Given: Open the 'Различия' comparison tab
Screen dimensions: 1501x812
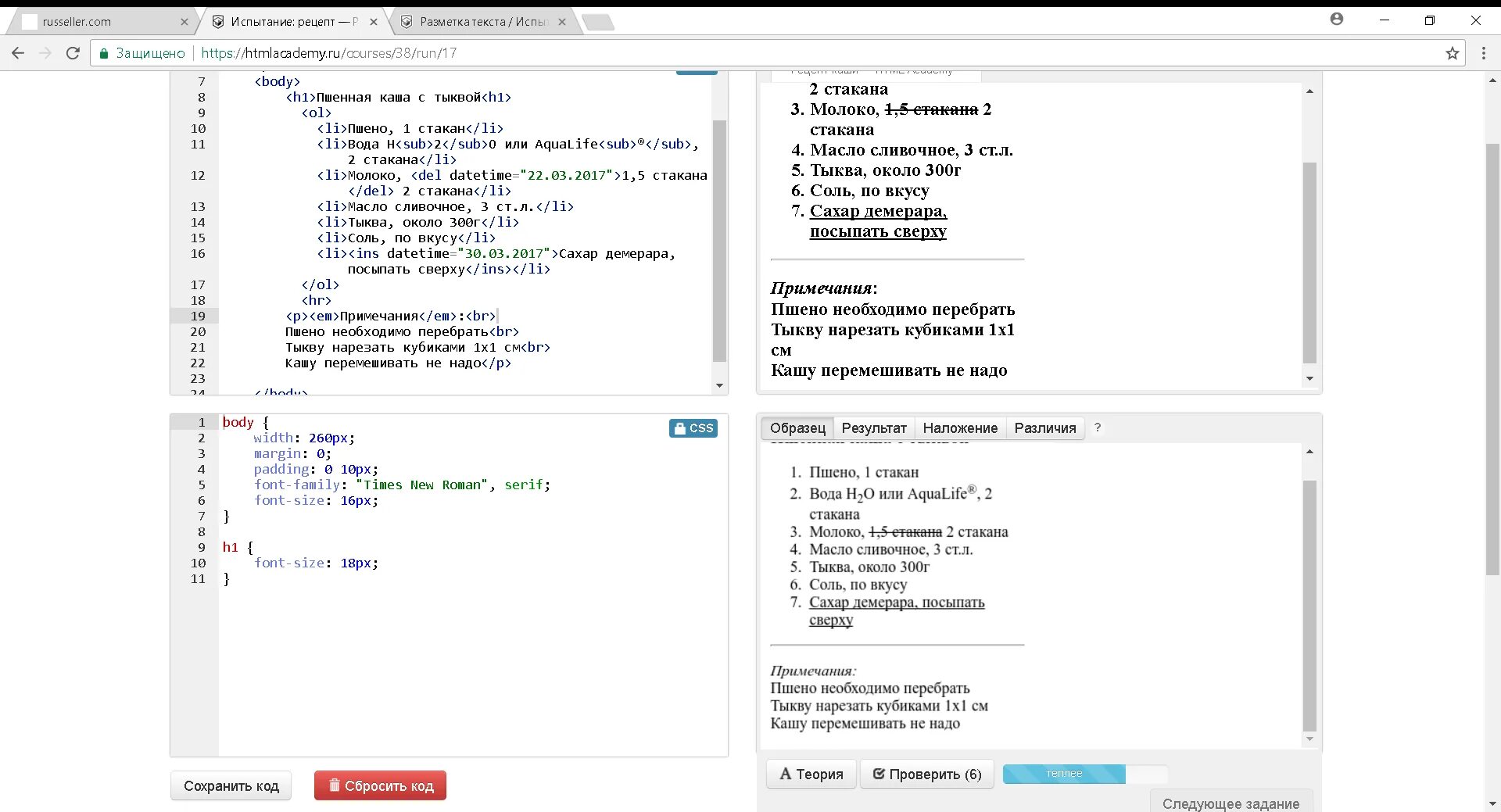Looking at the screenshot, I should click(x=1045, y=428).
